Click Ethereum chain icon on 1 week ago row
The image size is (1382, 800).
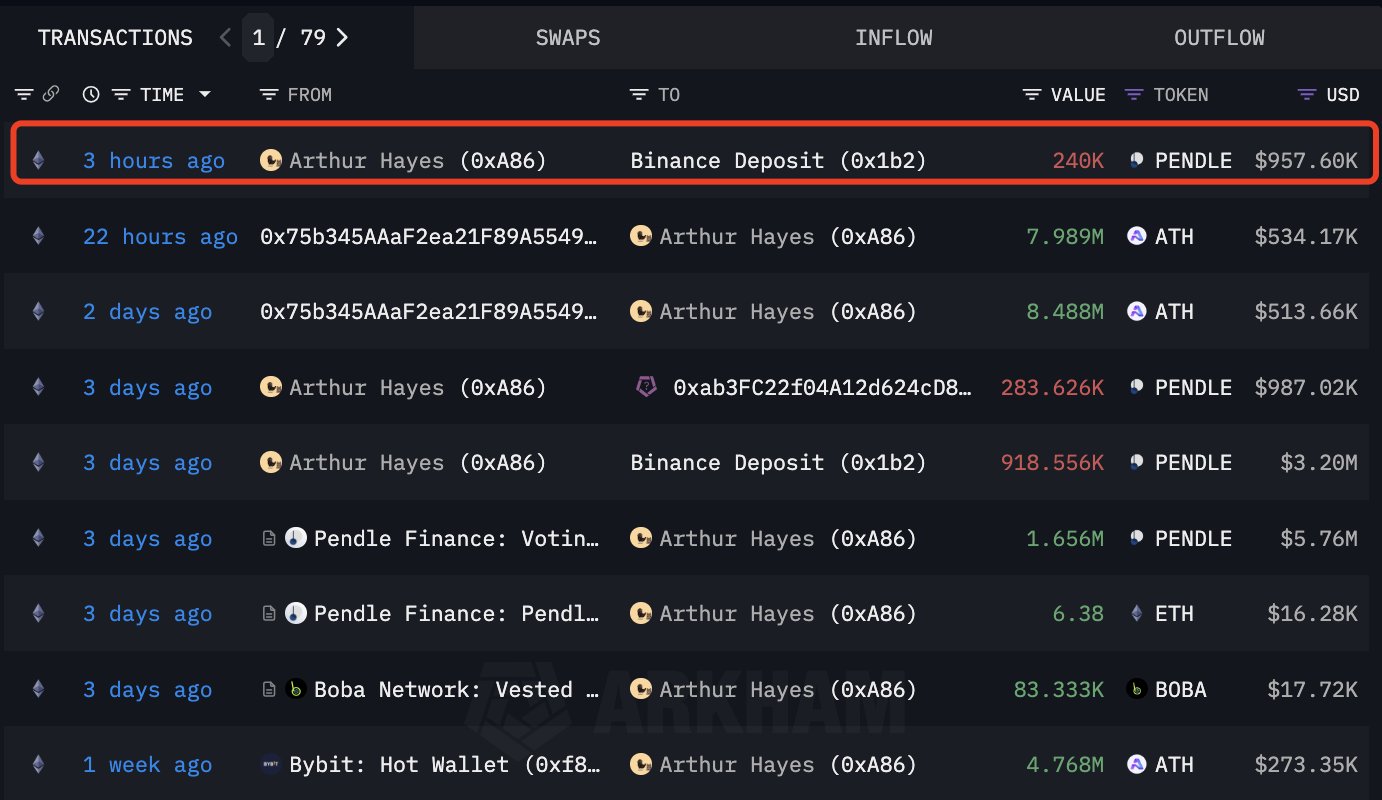click(39, 764)
